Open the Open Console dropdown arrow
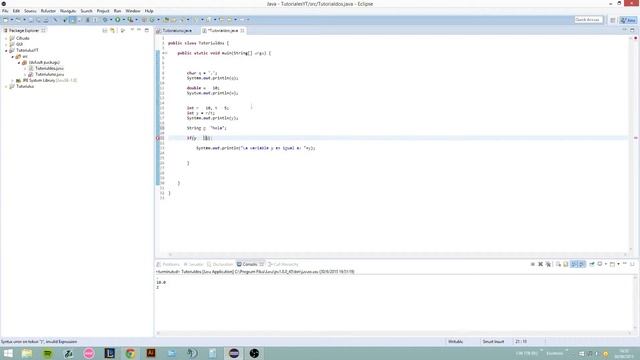The height and width of the screenshot is (360, 640). click(x=618, y=264)
